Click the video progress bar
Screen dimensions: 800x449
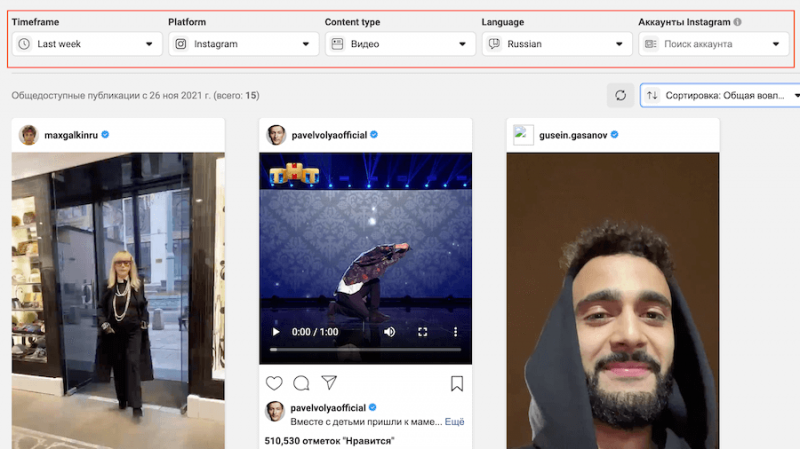[x=365, y=350]
